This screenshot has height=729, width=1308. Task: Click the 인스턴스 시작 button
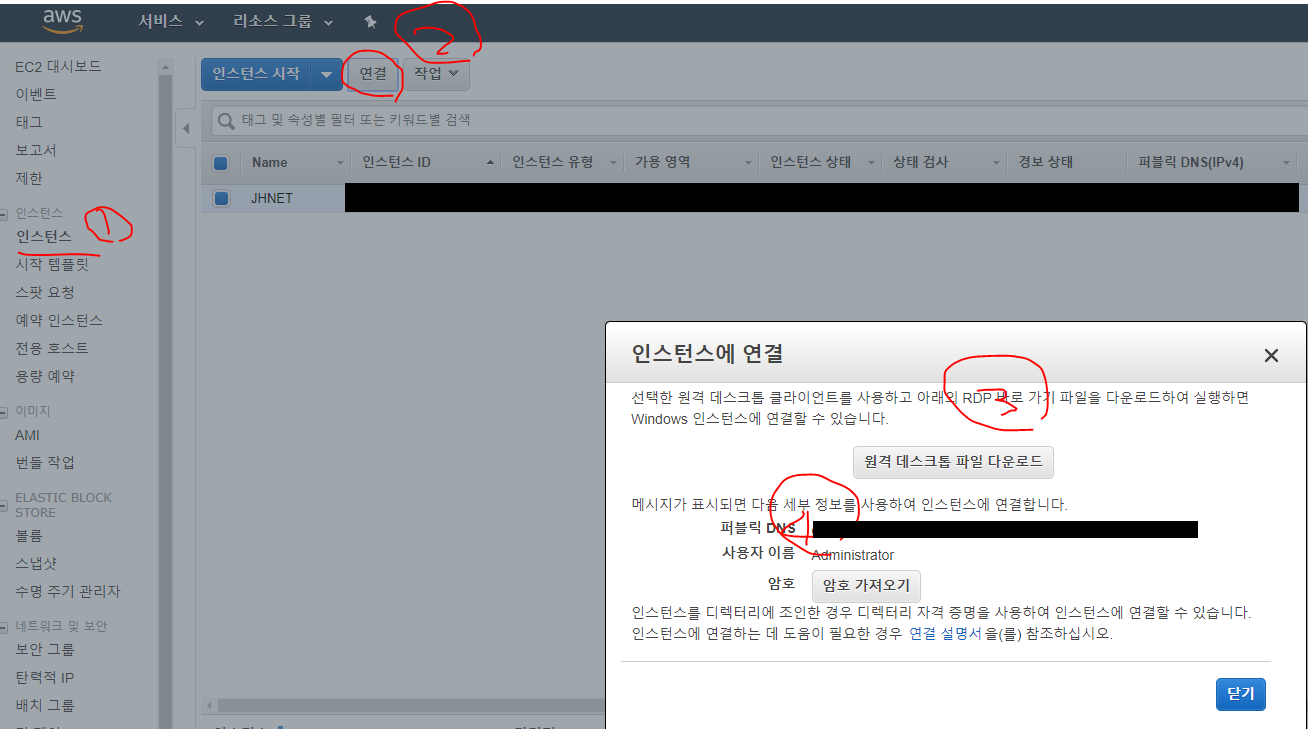tap(256, 74)
